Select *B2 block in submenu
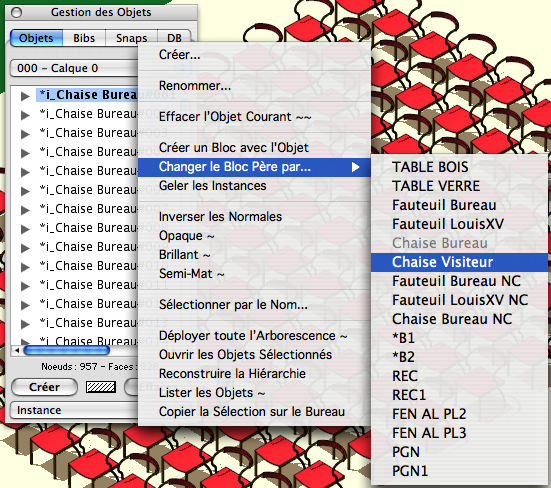Viewport: 551px width, 488px height. 459,357
